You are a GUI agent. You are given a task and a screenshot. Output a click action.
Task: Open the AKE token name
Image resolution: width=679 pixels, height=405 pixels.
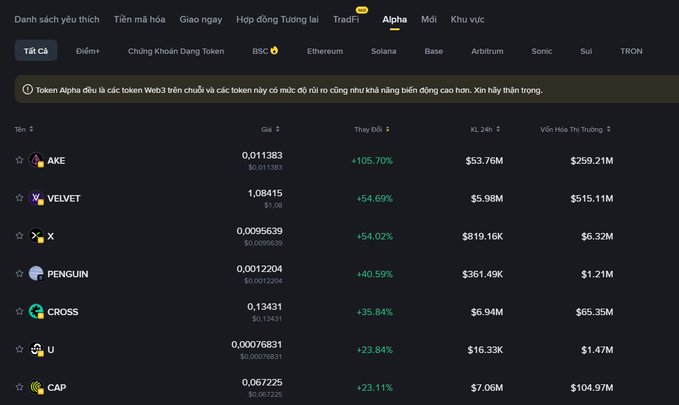(56, 161)
